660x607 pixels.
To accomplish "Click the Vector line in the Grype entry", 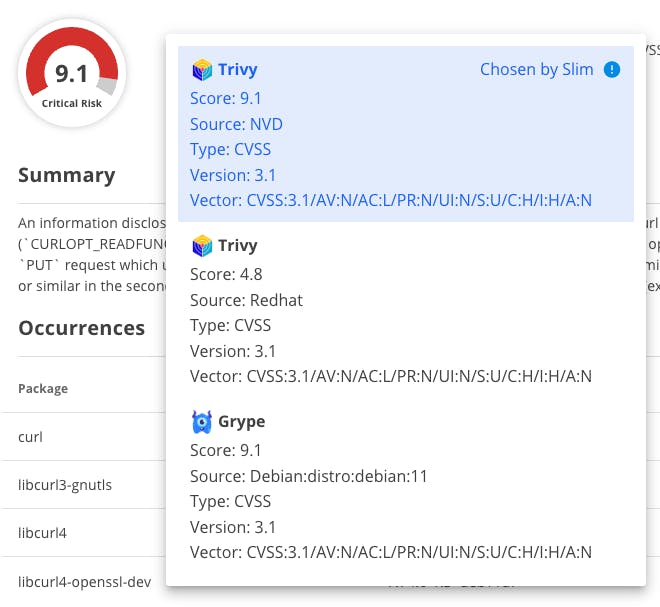I will (x=391, y=552).
